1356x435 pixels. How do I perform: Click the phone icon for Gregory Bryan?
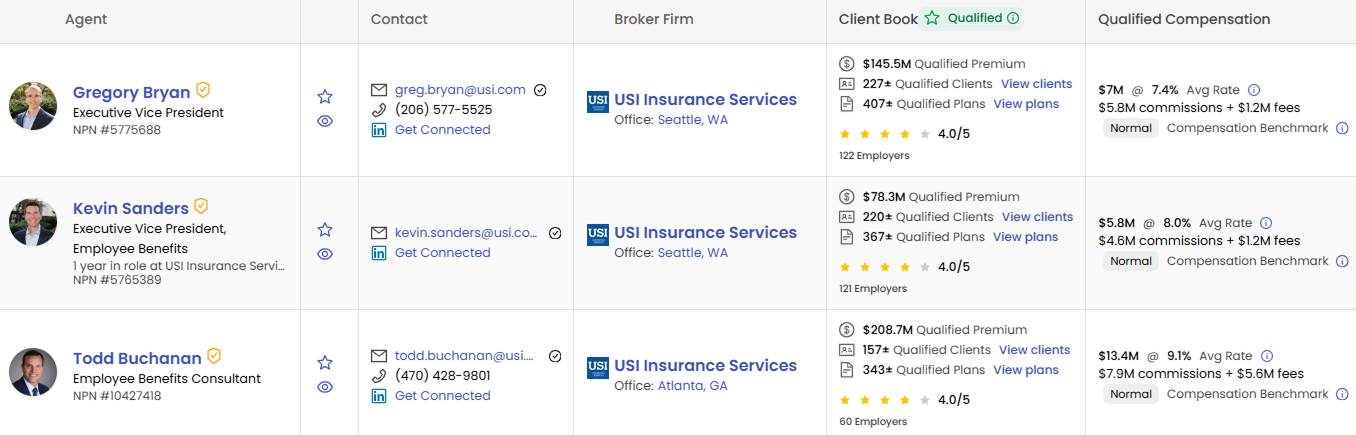click(x=378, y=110)
